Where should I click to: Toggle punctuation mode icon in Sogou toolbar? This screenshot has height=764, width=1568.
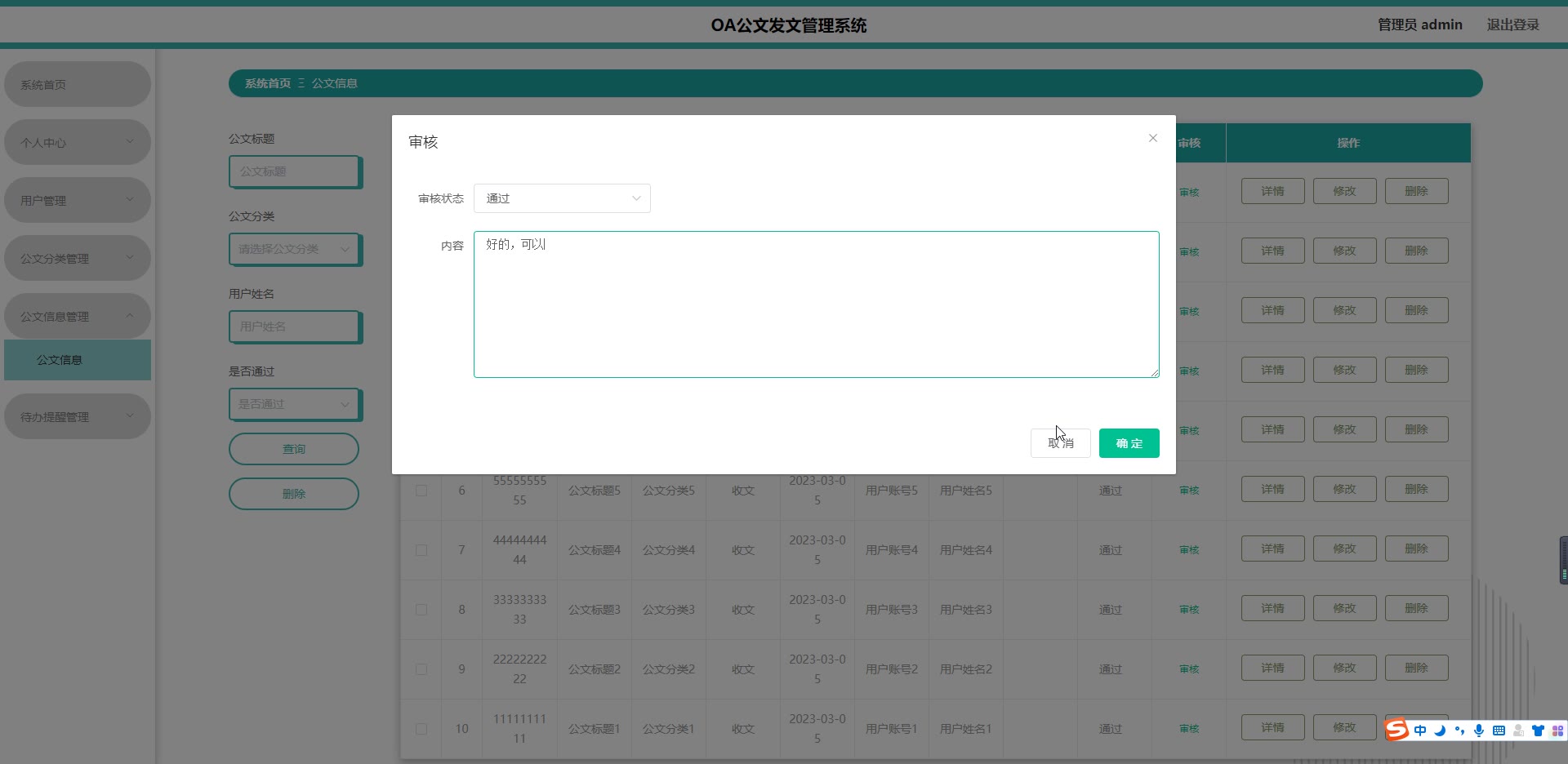pyautogui.click(x=1459, y=731)
